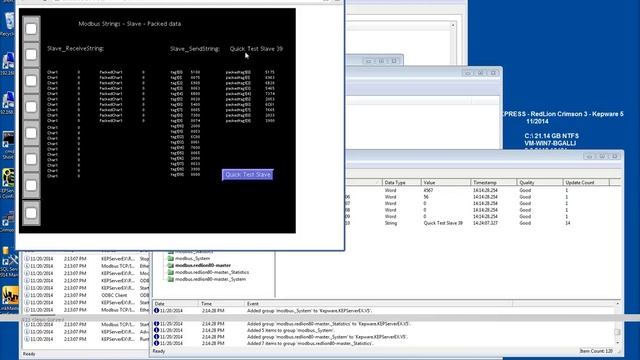This screenshot has height=360, width=640.
Task: Click the event log scrollbar thumb
Action: [618, 332]
